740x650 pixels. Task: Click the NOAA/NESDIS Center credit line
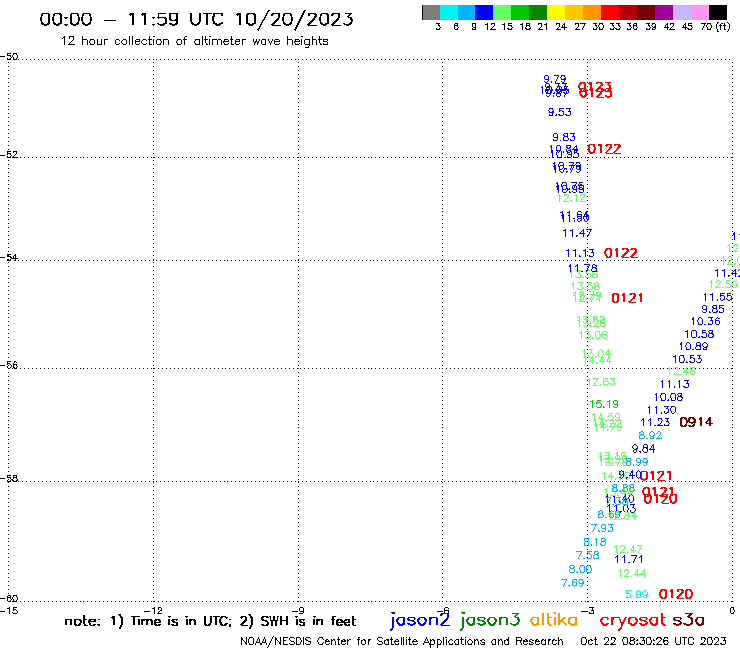click(402, 641)
